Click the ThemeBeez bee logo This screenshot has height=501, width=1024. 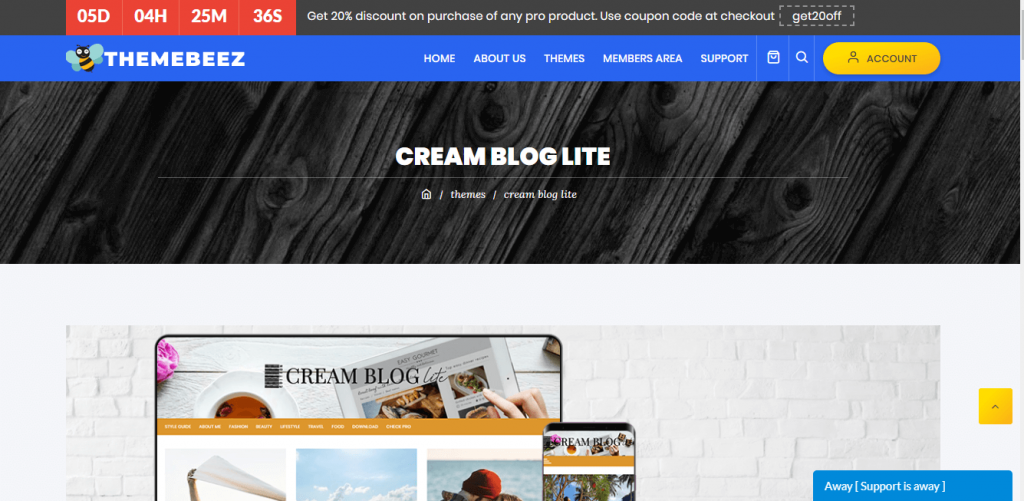84,58
